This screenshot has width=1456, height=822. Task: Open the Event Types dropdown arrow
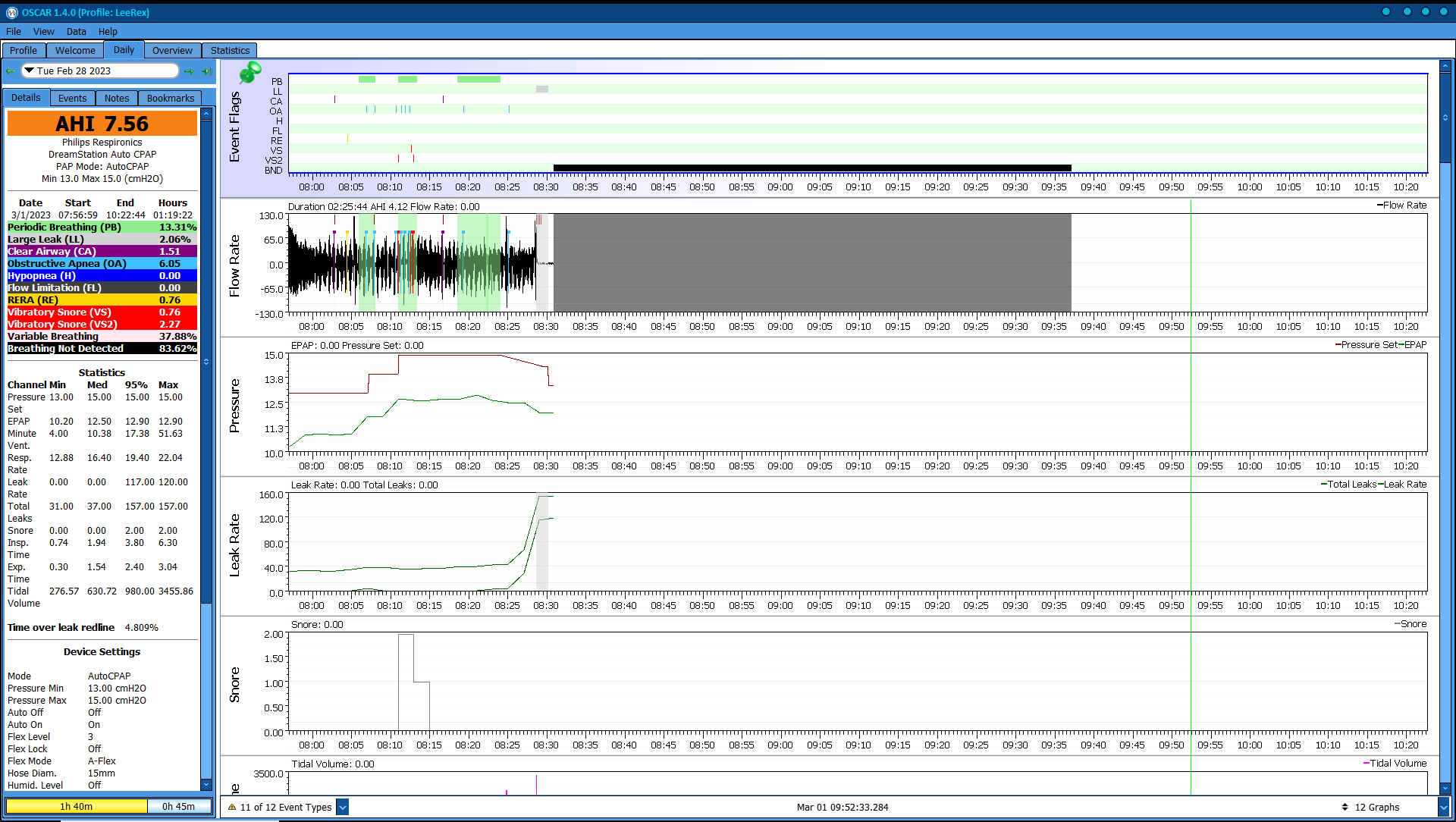click(343, 807)
